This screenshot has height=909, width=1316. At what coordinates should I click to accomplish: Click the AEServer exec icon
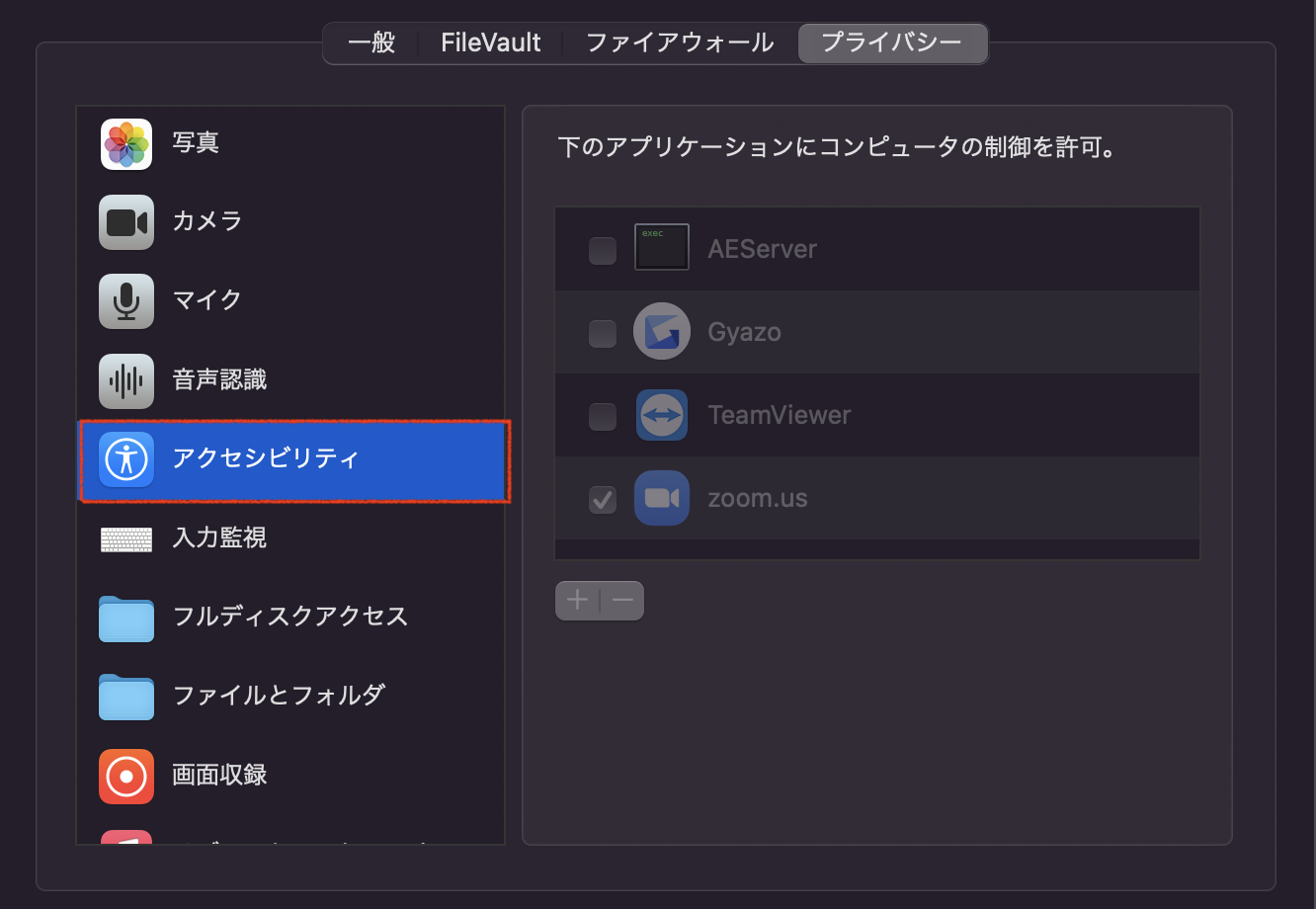click(x=661, y=247)
